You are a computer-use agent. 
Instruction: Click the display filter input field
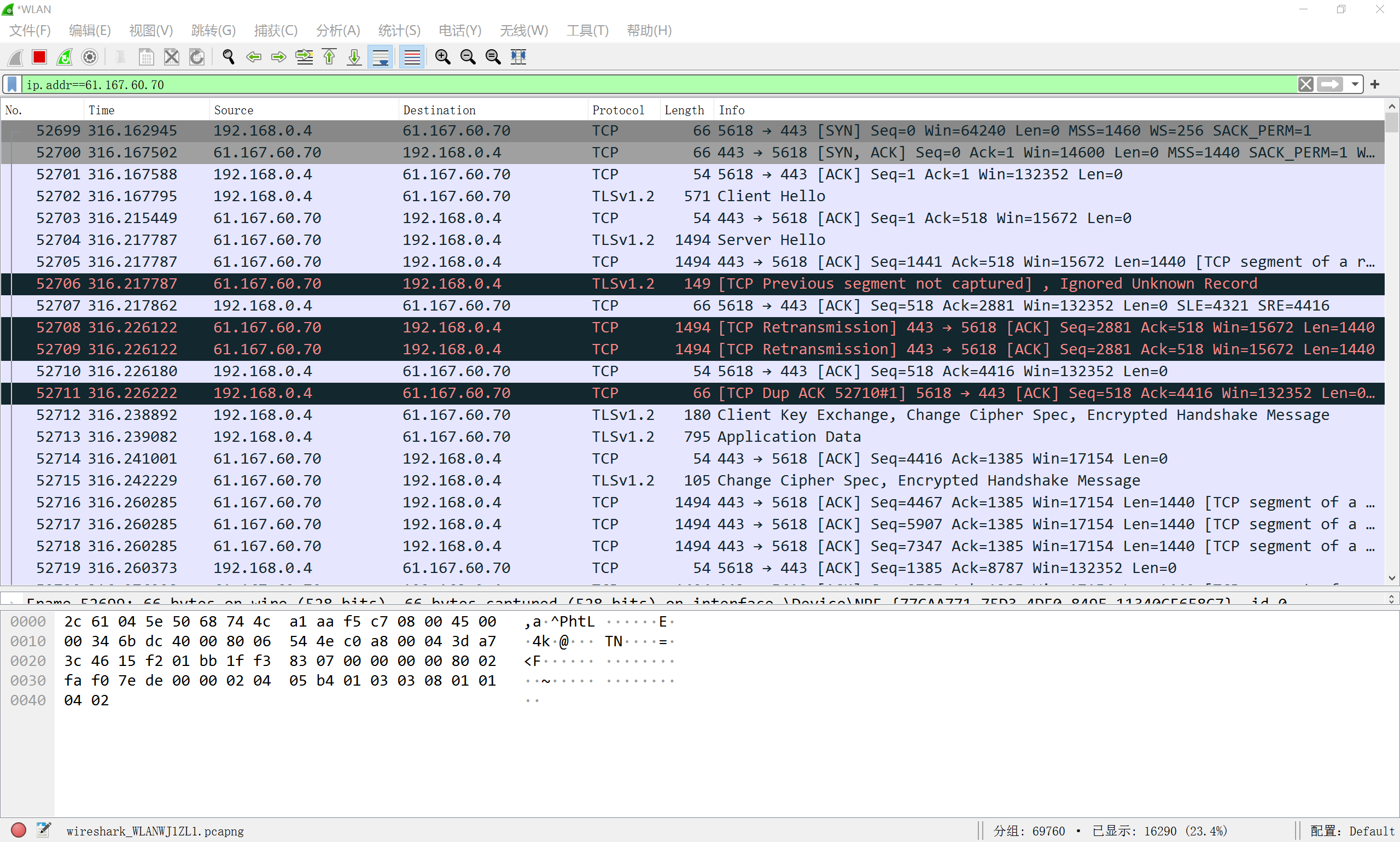coord(658,85)
